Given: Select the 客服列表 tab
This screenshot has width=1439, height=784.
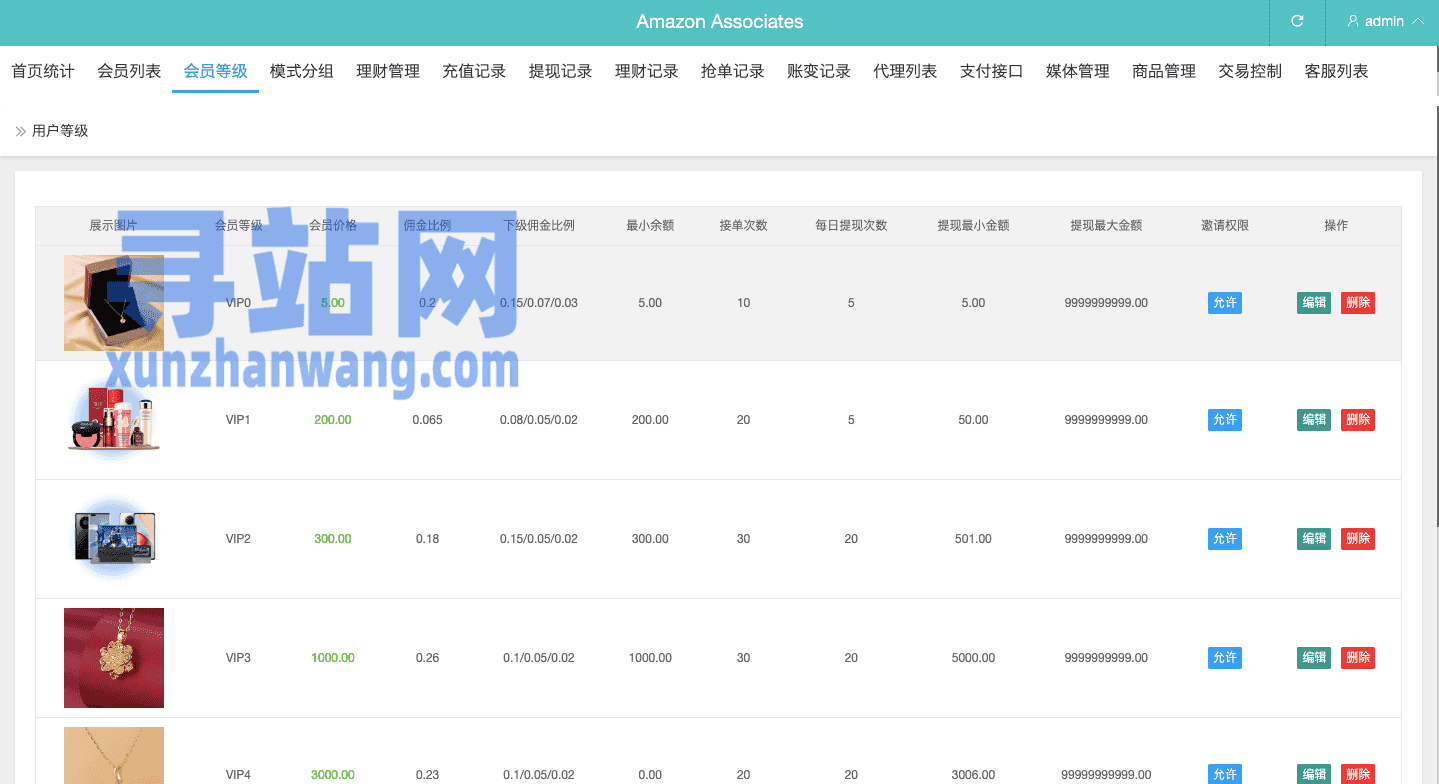Looking at the screenshot, I should point(1336,71).
